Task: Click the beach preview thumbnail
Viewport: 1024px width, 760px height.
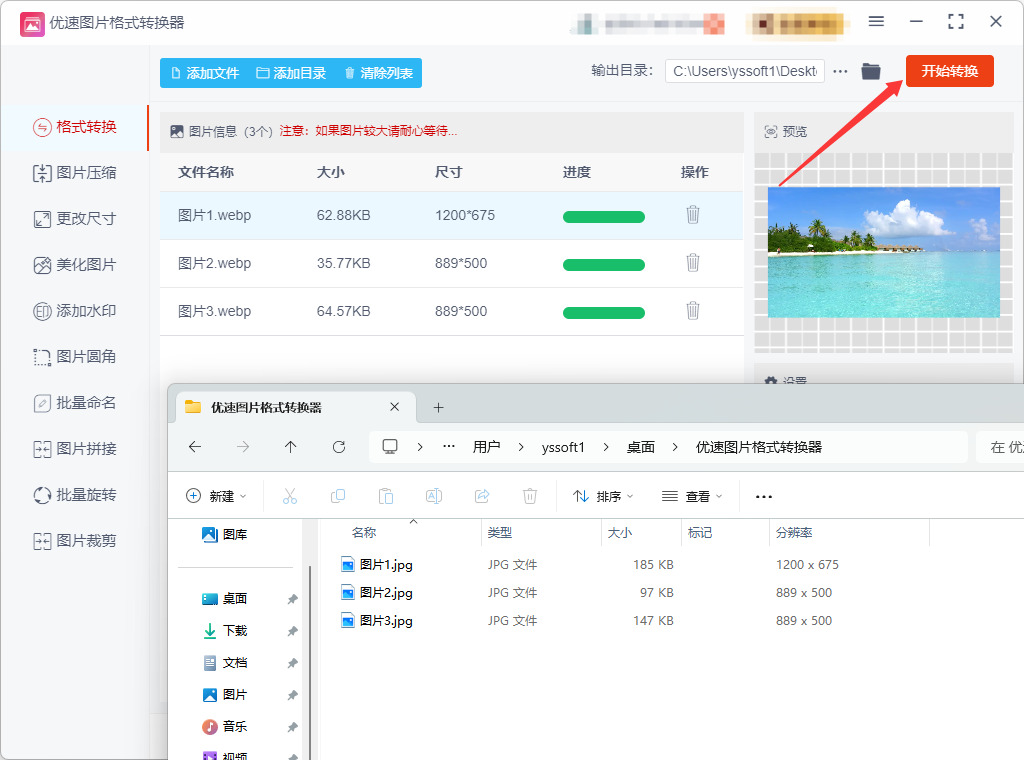Action: coord(884,252)
